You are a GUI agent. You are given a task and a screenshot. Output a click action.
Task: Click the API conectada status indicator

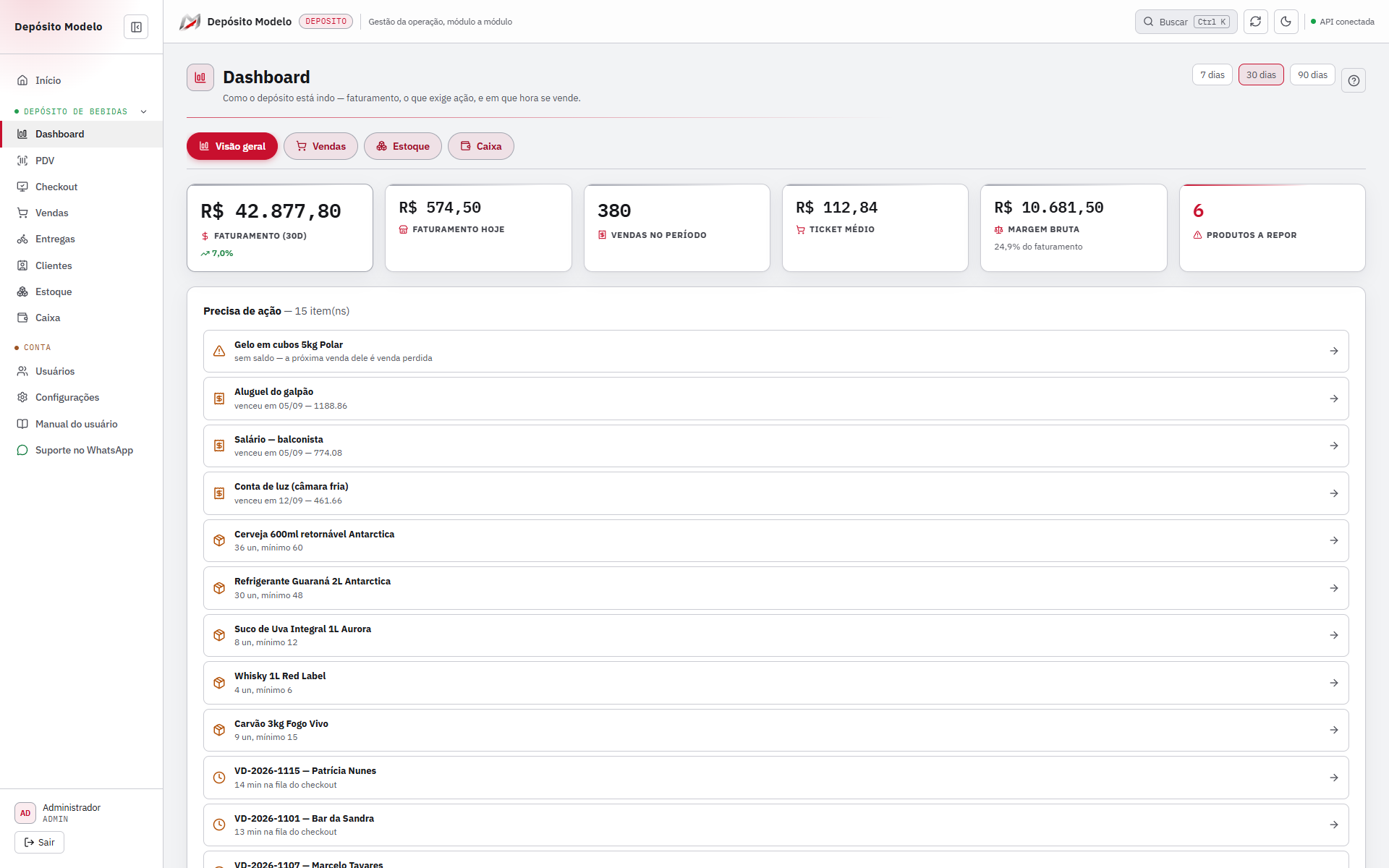tap(1343, 22)
